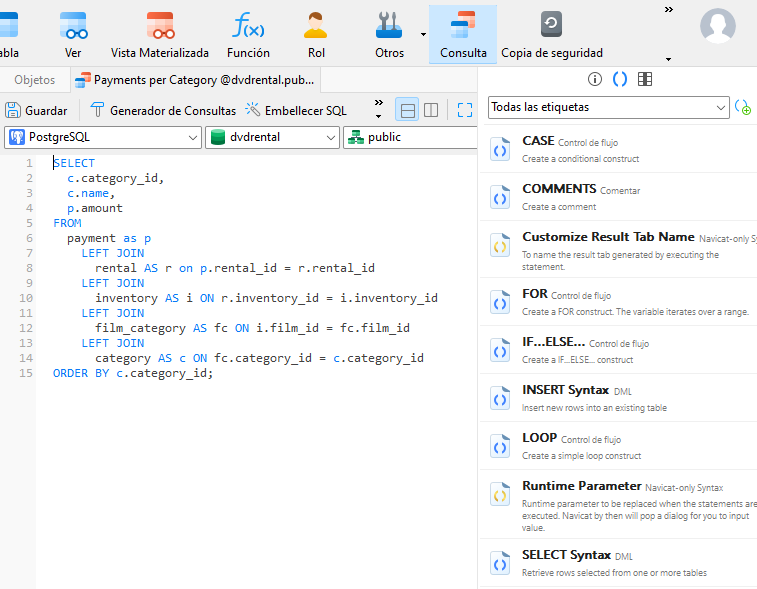
Task: Open the dvdrental database dropdown
Action: pyautogui.click(x=272, y=137)
